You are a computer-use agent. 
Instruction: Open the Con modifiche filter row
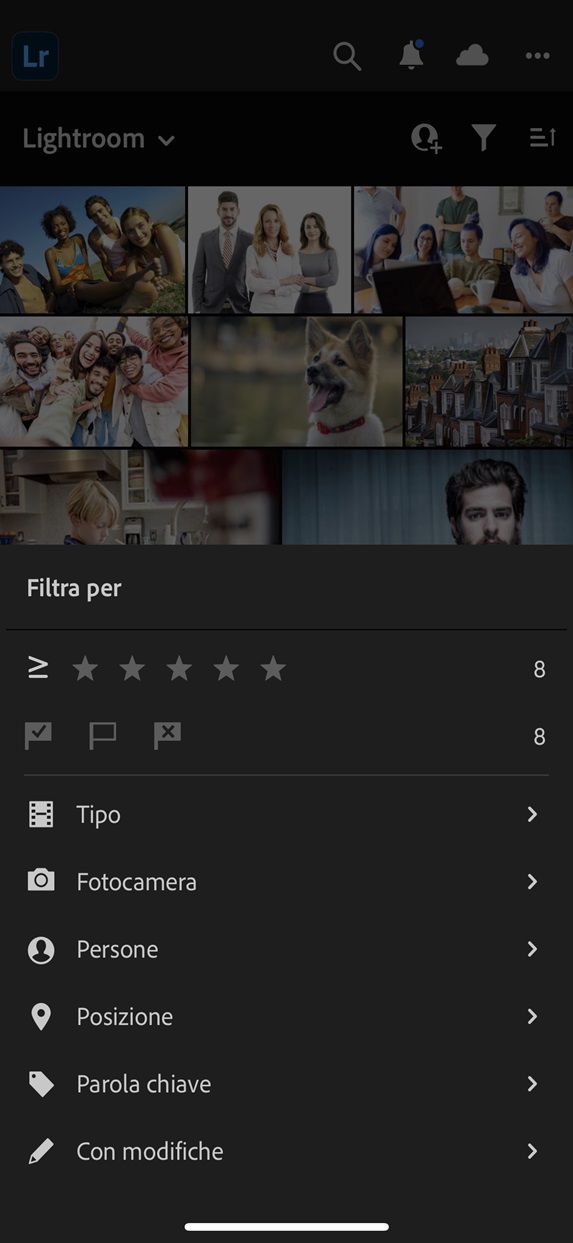click(x=286, y=1151)
